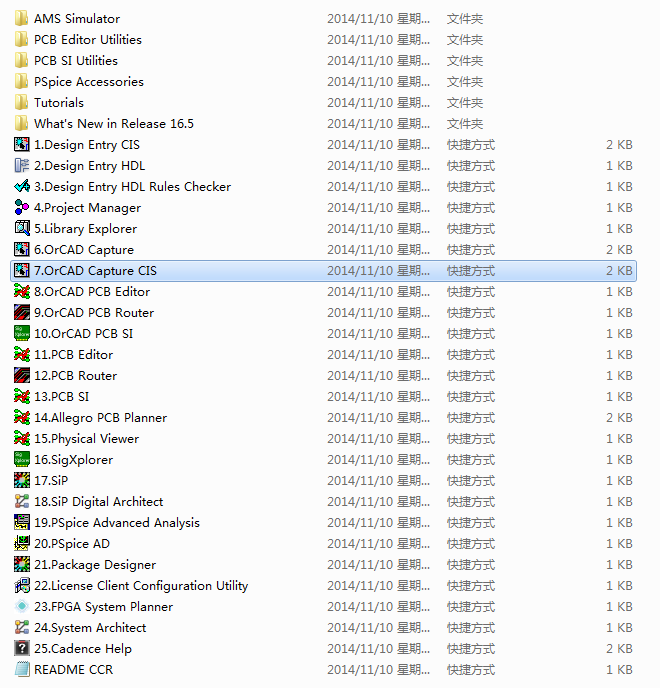Image resolution: width=660 pixels, height=688 pixels.
Task: Select the Tutorials folder icon
Action: 22,103
